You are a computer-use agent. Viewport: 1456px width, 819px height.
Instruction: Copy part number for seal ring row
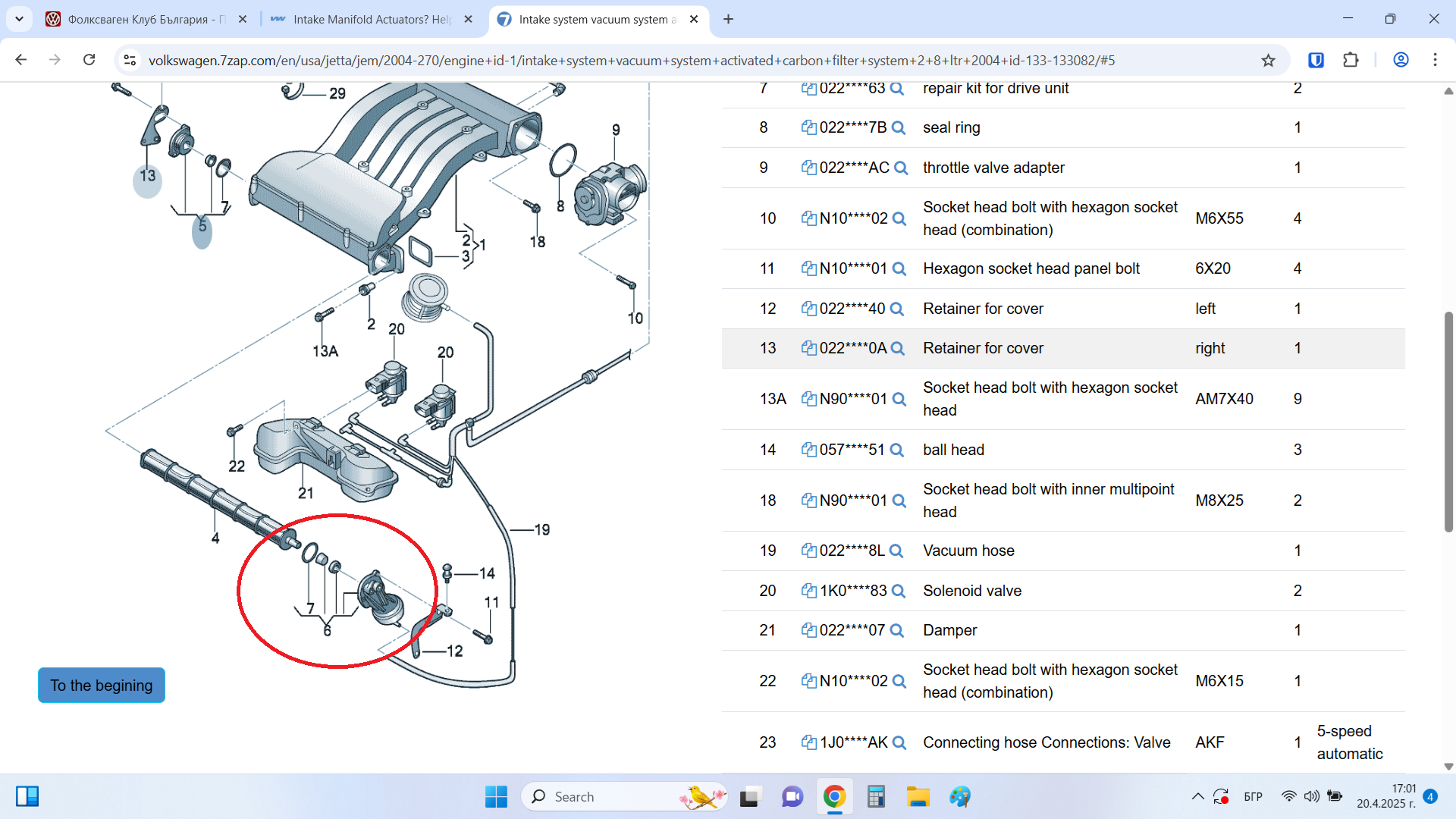click(808, 127)
